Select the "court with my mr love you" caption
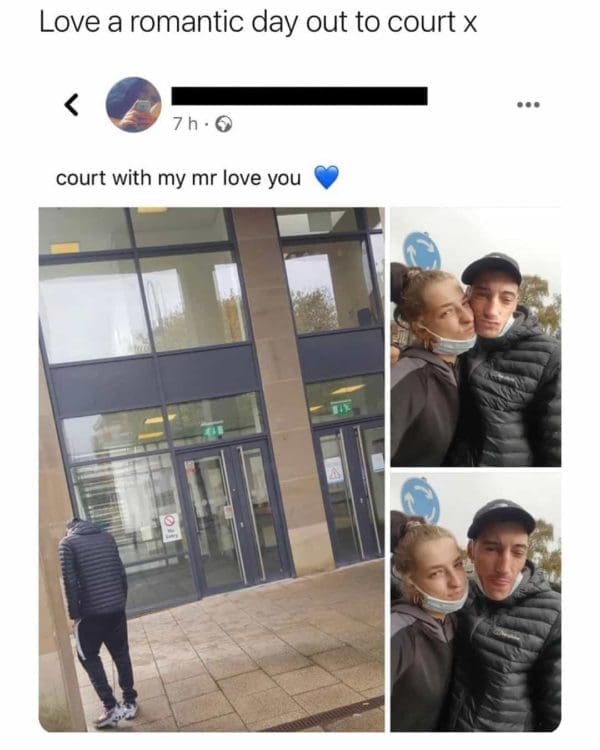 [178, 178]
